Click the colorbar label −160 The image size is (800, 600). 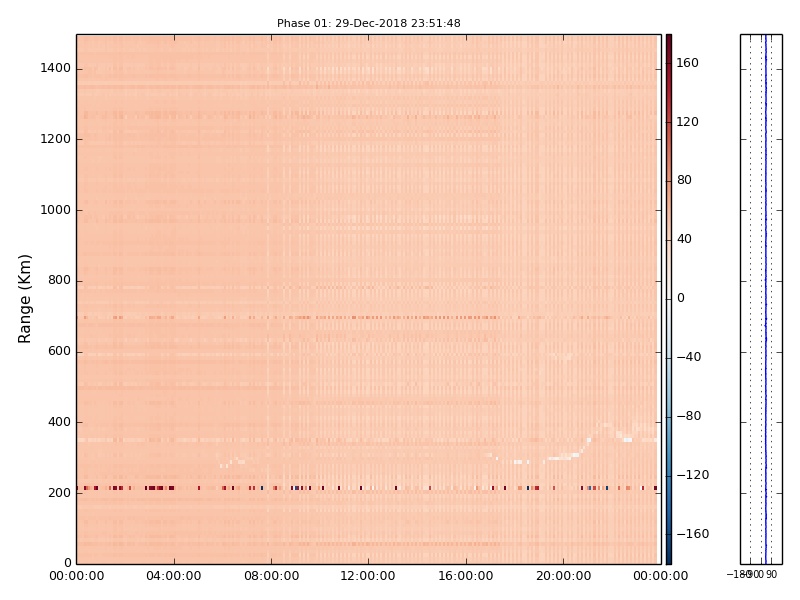(x=692, y=534)
